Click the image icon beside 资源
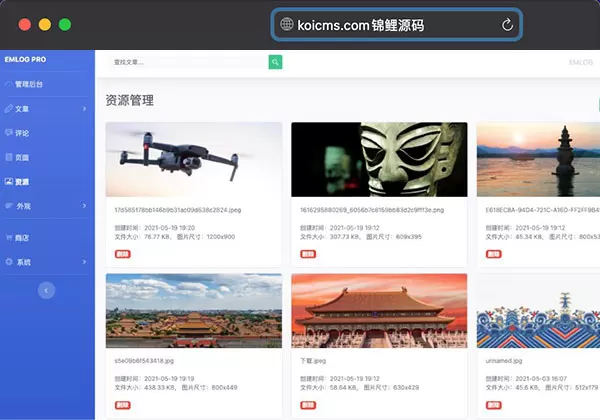The width and height of the screenshot is (600, 420). [9, 182]
